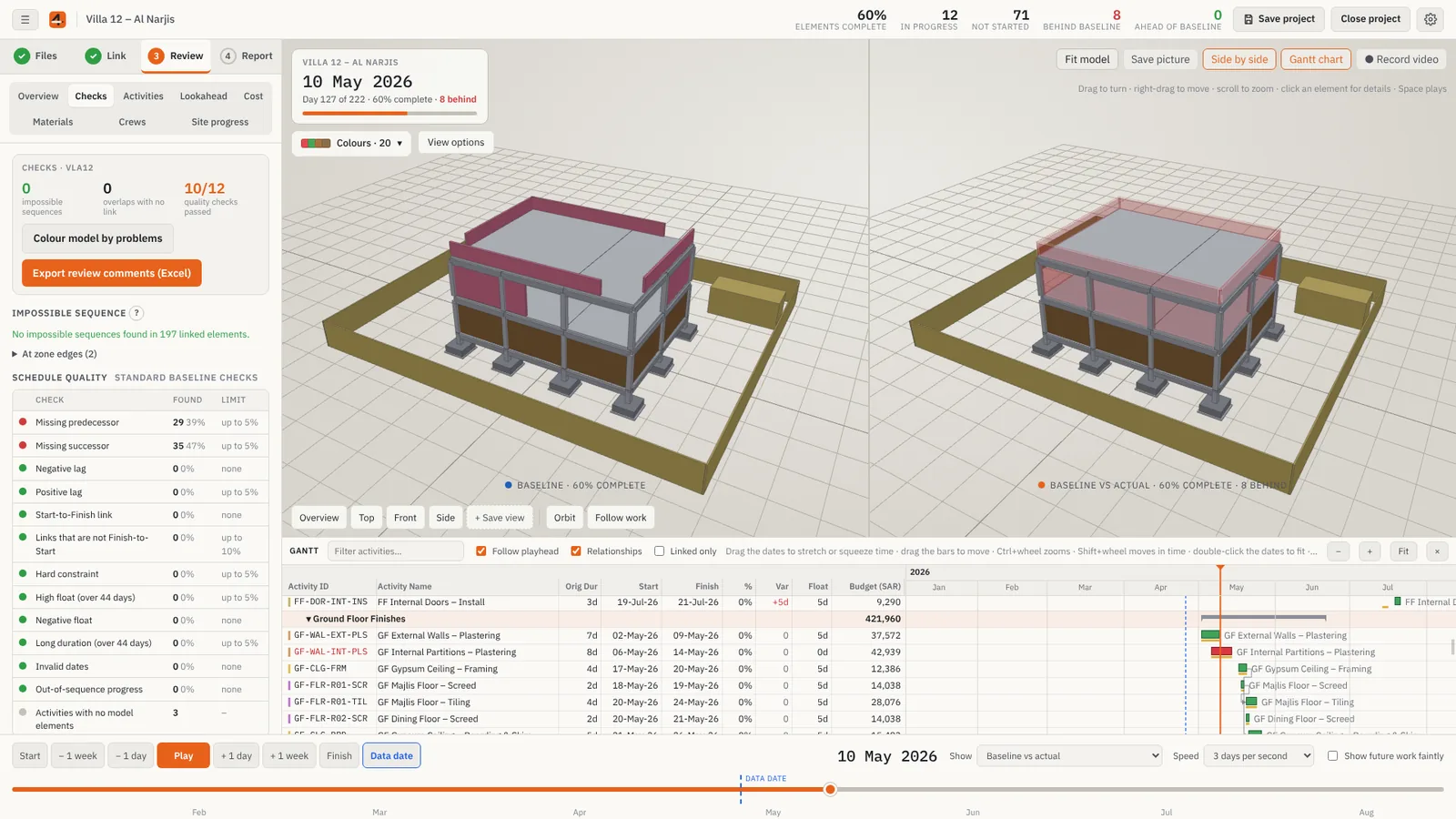Click the orange timeline playhead handle
This screenshot has width=1456, height=819.
830,790
